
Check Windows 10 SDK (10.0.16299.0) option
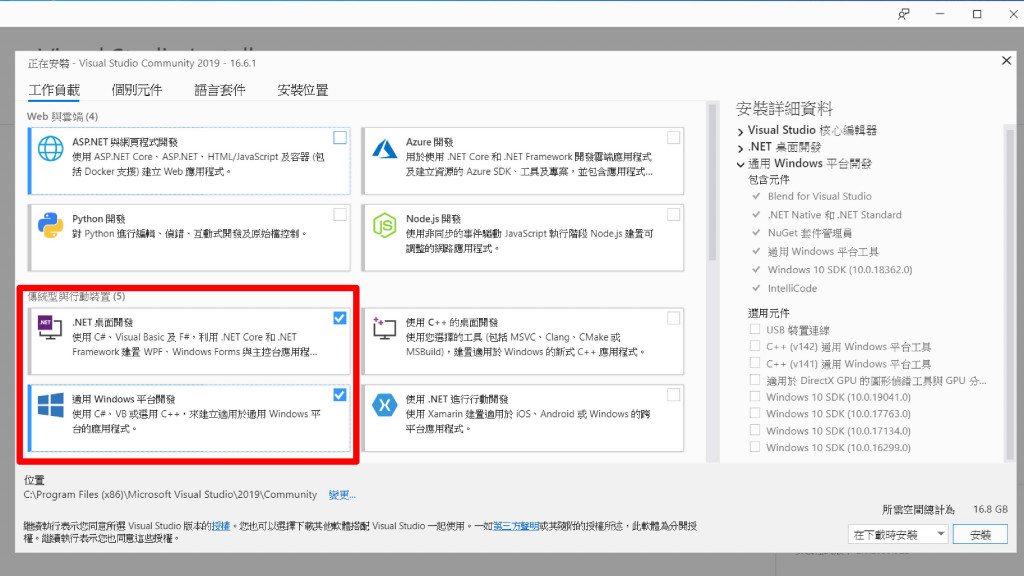755,447
